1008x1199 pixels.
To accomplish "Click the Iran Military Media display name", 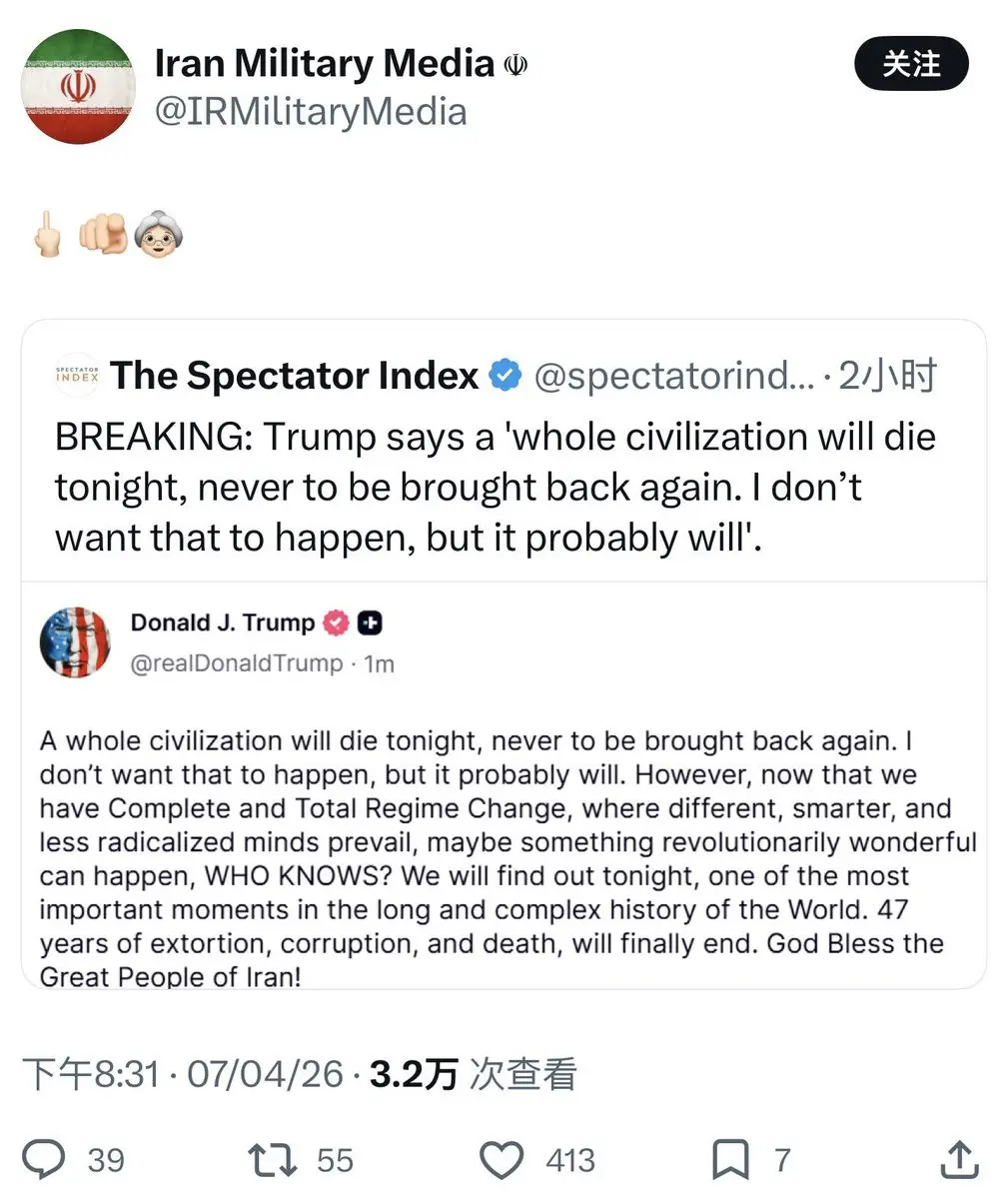I will [324, 64].
